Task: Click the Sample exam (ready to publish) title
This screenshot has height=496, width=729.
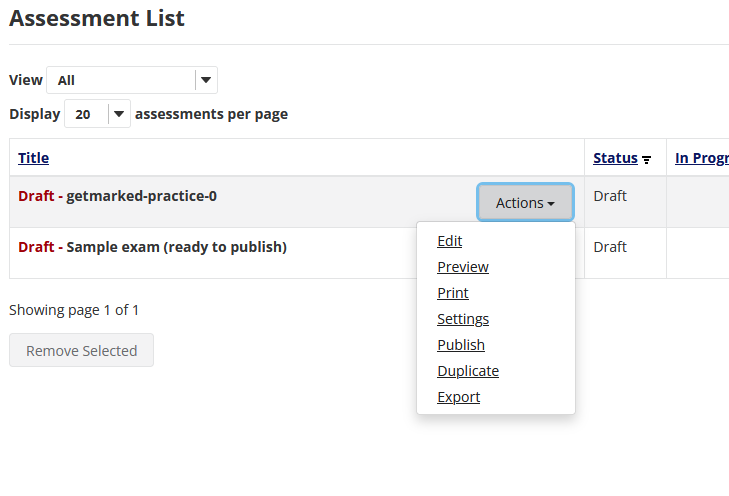Action: click(x=176, y=247)
